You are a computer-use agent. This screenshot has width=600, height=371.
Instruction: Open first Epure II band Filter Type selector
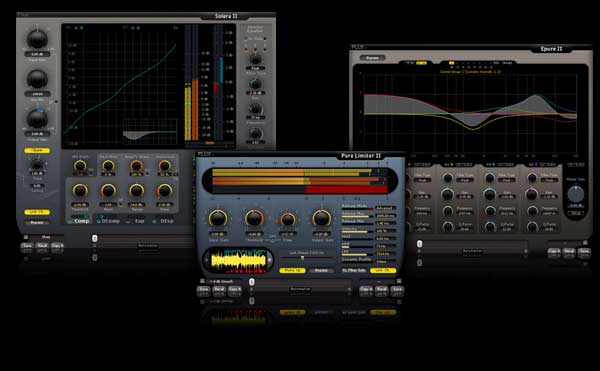point(422,180)
